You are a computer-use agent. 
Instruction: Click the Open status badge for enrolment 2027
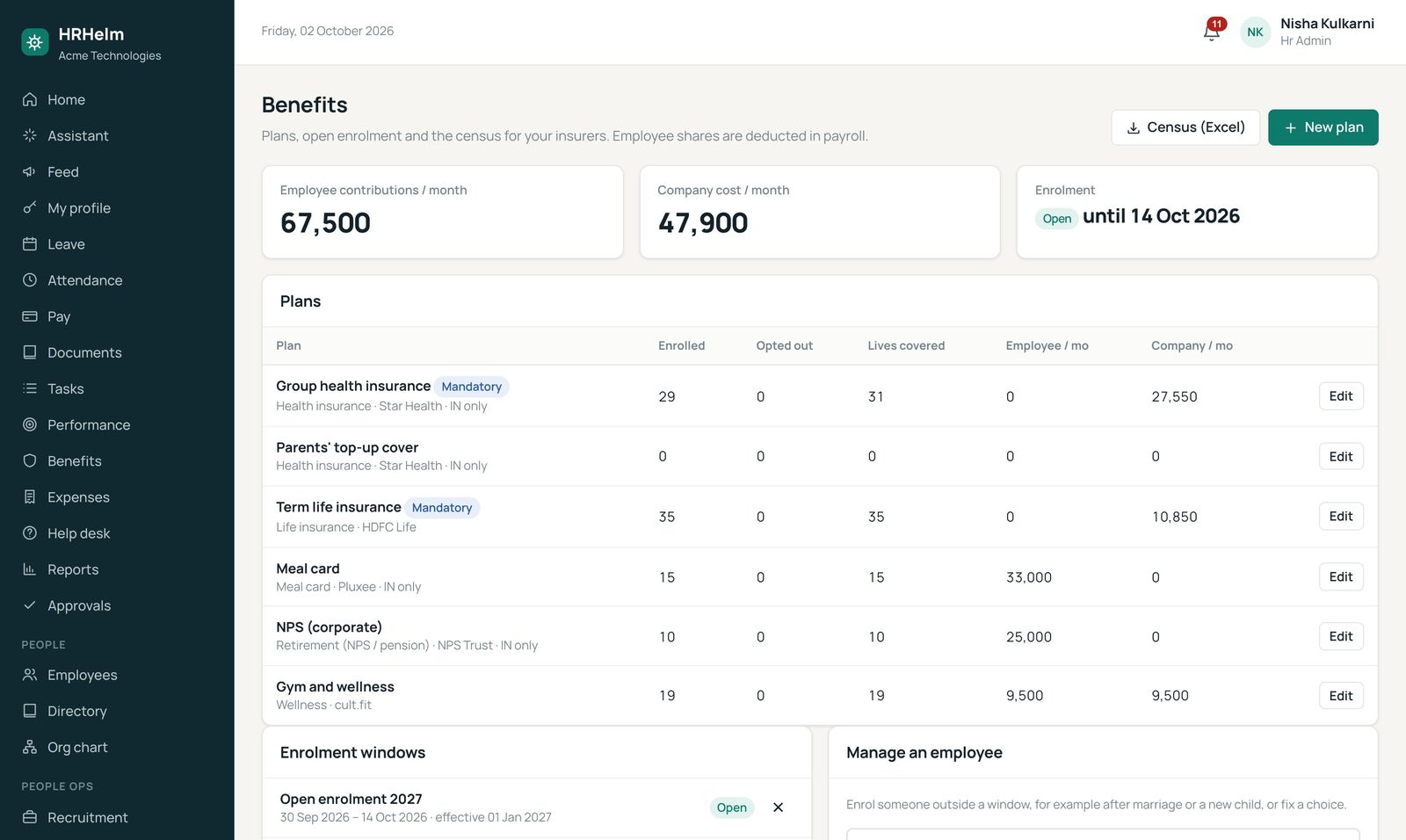point(732,807)
